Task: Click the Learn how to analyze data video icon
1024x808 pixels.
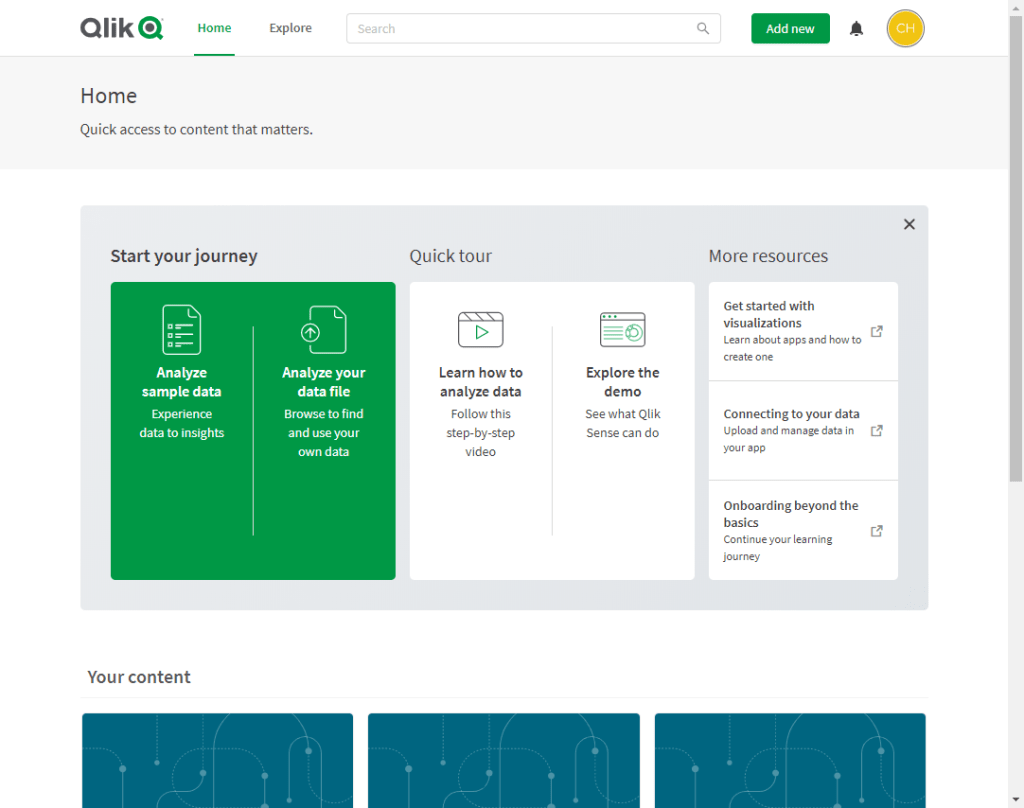Action: tap(480, 329)
